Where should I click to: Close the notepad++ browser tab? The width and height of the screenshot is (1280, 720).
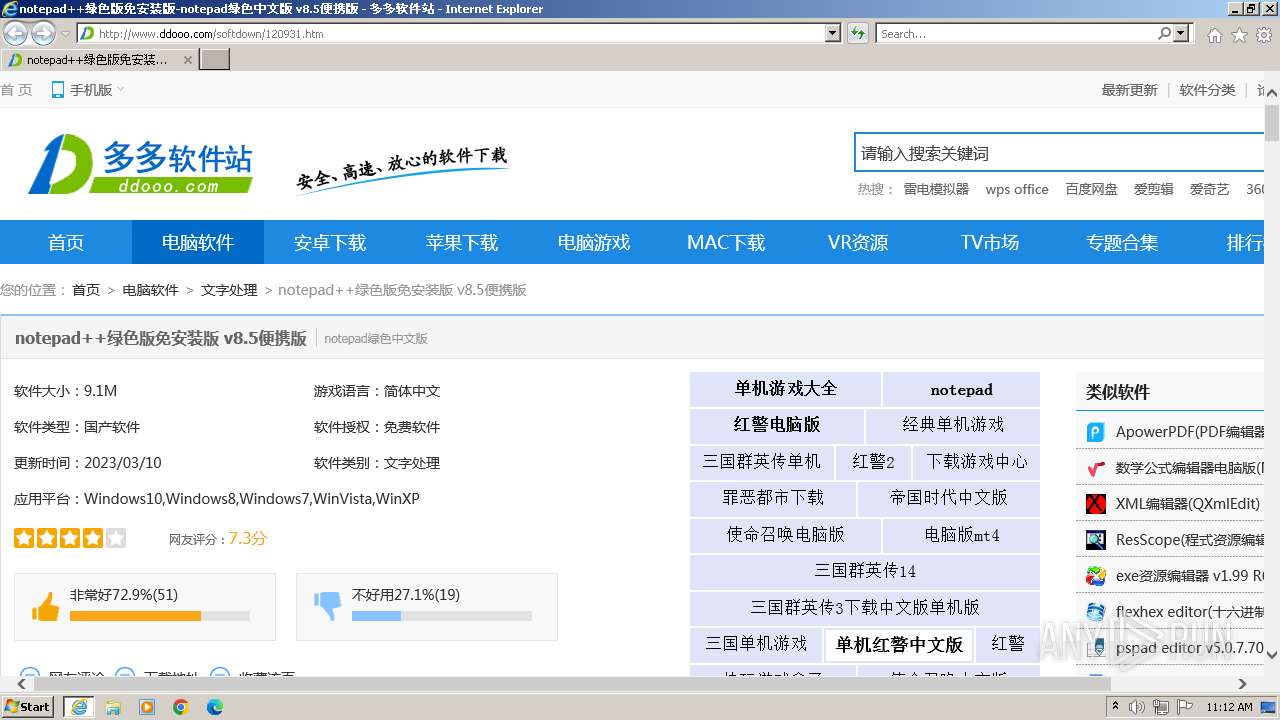click(x=188, y=59)
